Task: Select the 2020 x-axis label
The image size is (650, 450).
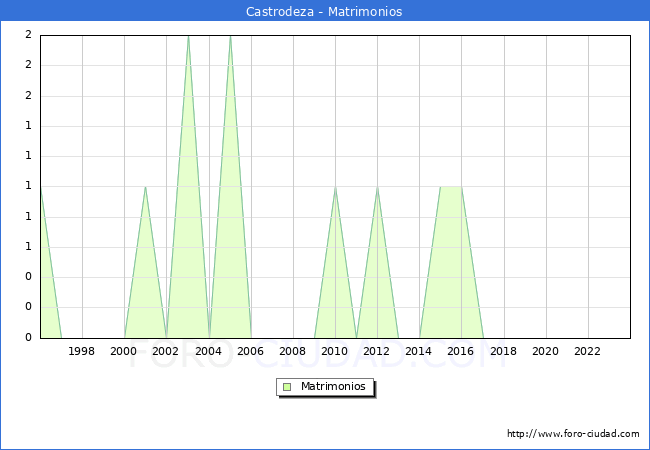Action: coord(545,352)
